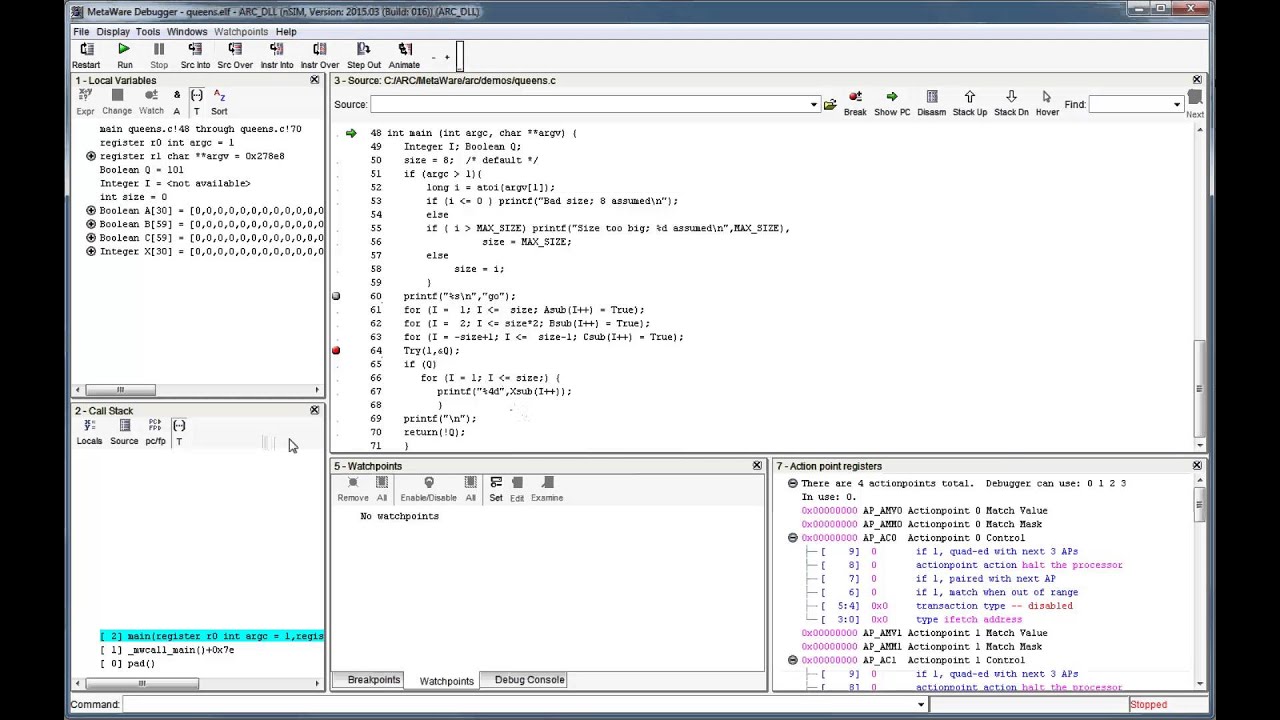Expand Boolean C[59] array
1280x720 pixels.
(x=91, y=238)
